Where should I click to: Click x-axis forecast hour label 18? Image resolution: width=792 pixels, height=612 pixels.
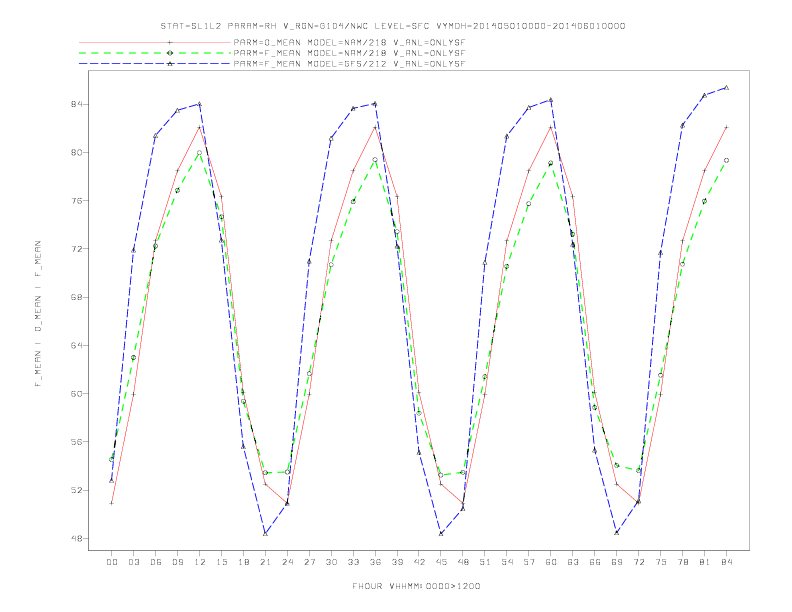tap(243, 562)
